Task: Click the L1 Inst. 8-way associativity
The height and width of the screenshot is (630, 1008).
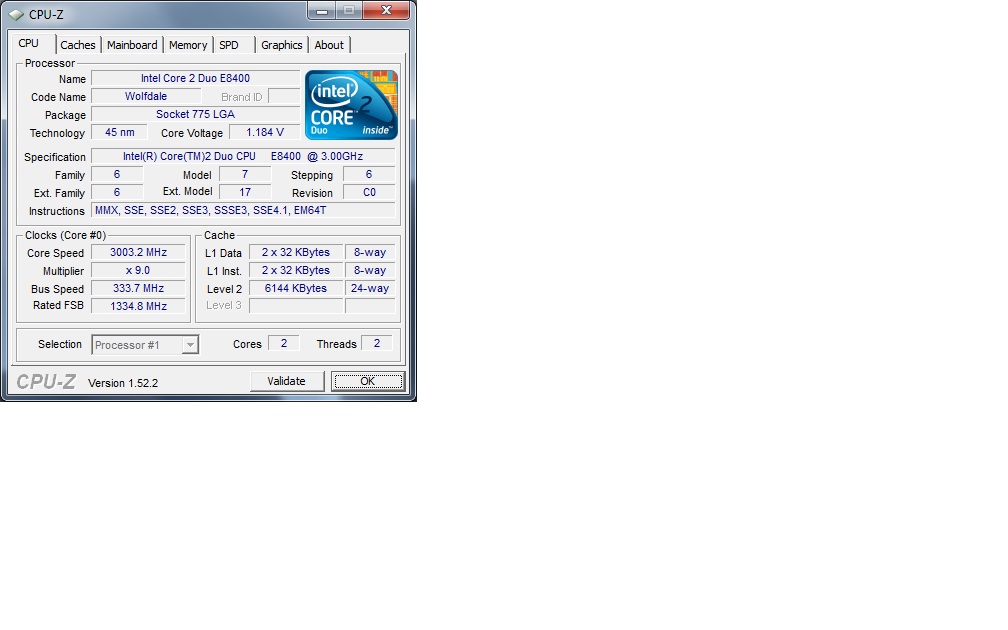Action: 370,271
